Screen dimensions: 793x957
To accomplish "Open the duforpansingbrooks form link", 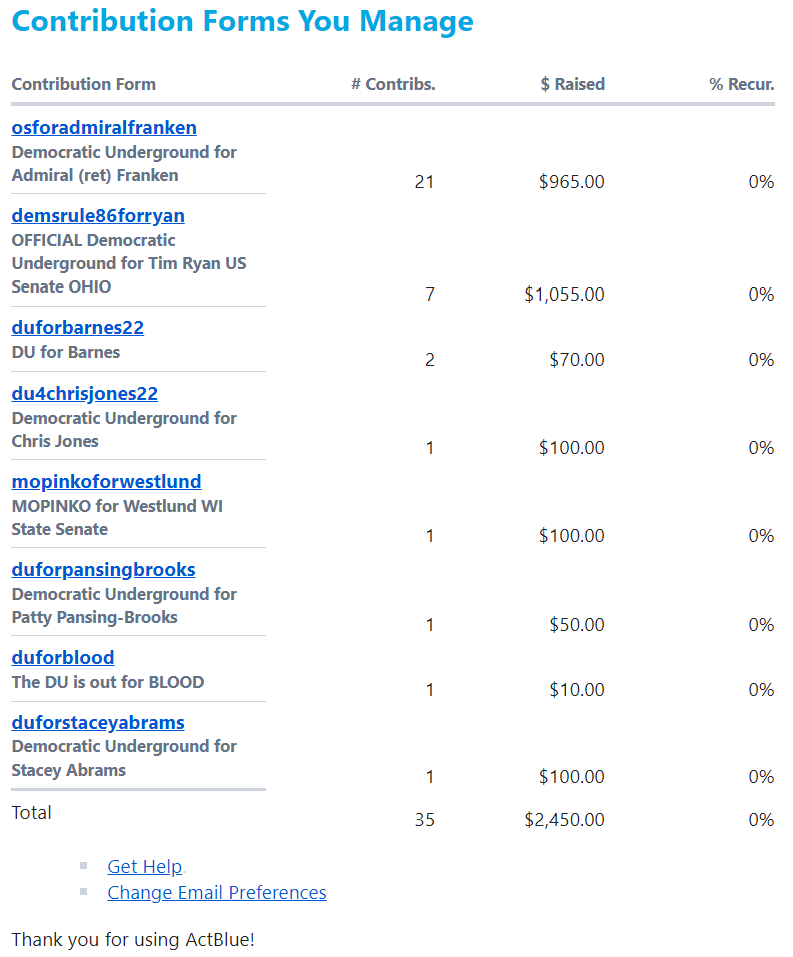I will point(103,570).
